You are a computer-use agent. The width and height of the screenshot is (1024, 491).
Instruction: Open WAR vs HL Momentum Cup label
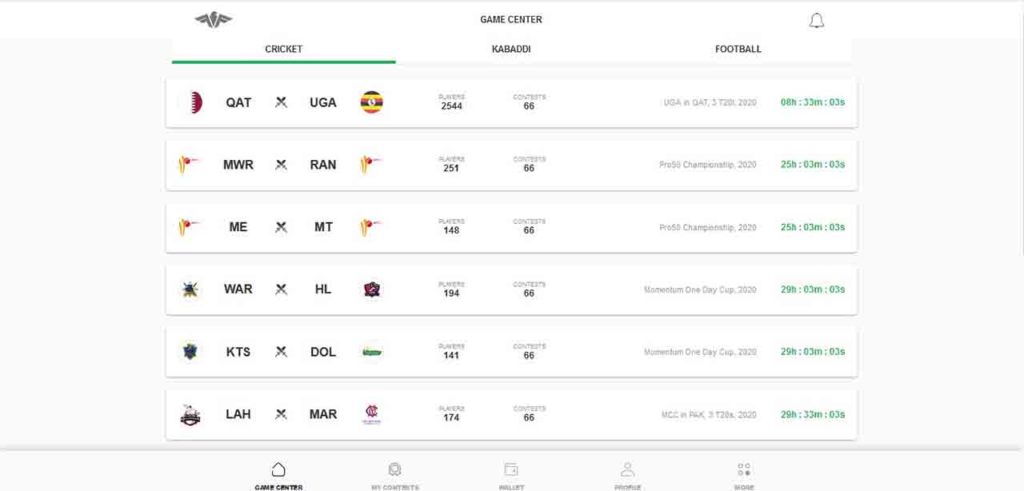click(x=700, y=289)
